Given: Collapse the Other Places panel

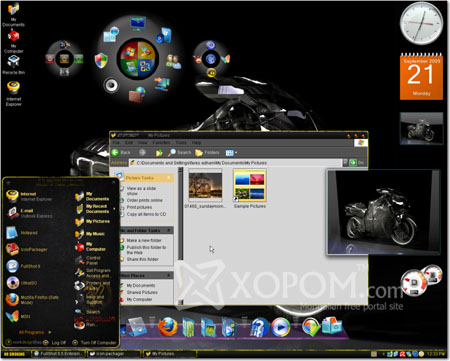Looking at the screenshot, I should pyautogui.click(x=169, y=275).
